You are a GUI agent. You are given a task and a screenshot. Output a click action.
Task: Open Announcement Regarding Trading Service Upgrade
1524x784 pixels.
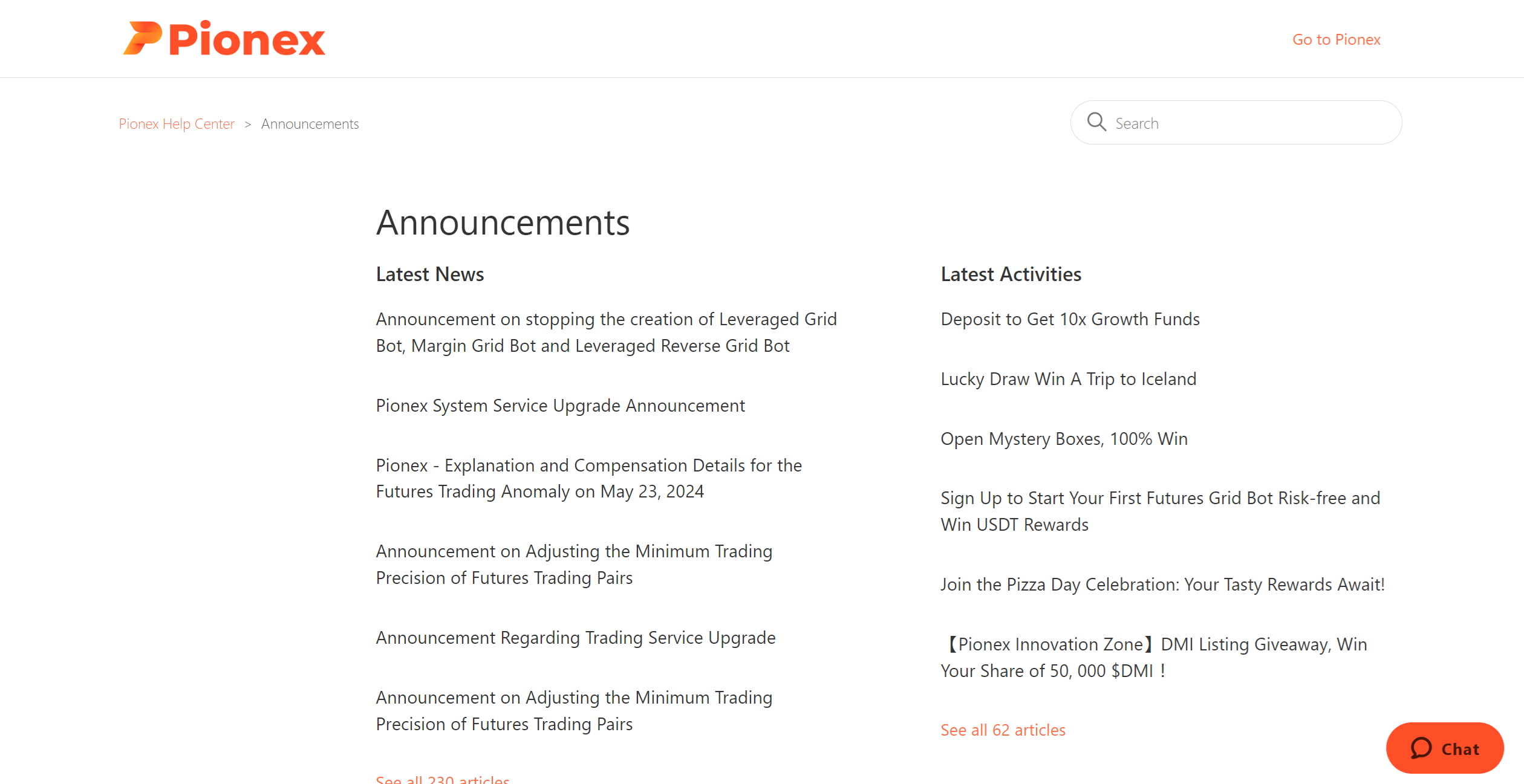pyautogui.click(x=575, y=638)
